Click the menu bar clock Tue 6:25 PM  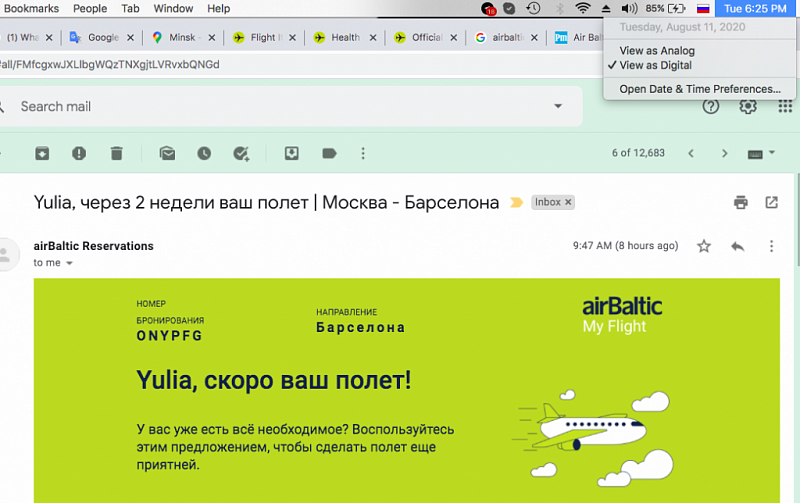coord(755,9)
